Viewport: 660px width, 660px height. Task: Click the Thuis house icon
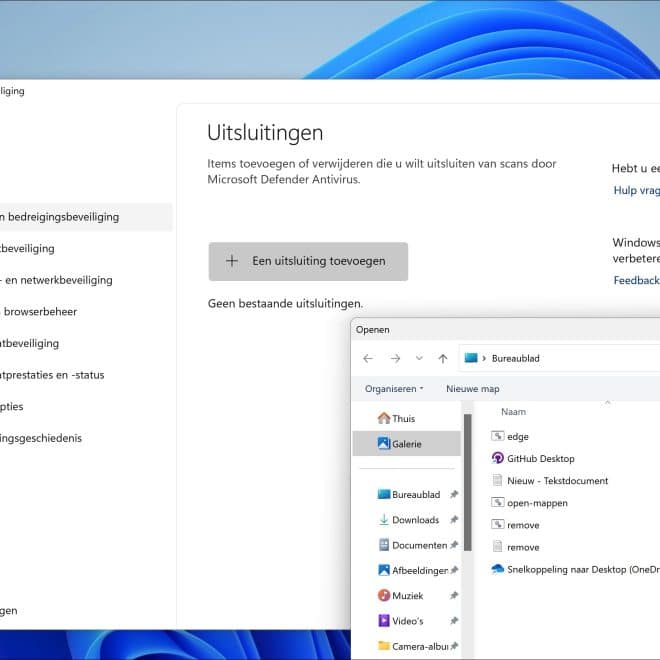tap(383, 418)
